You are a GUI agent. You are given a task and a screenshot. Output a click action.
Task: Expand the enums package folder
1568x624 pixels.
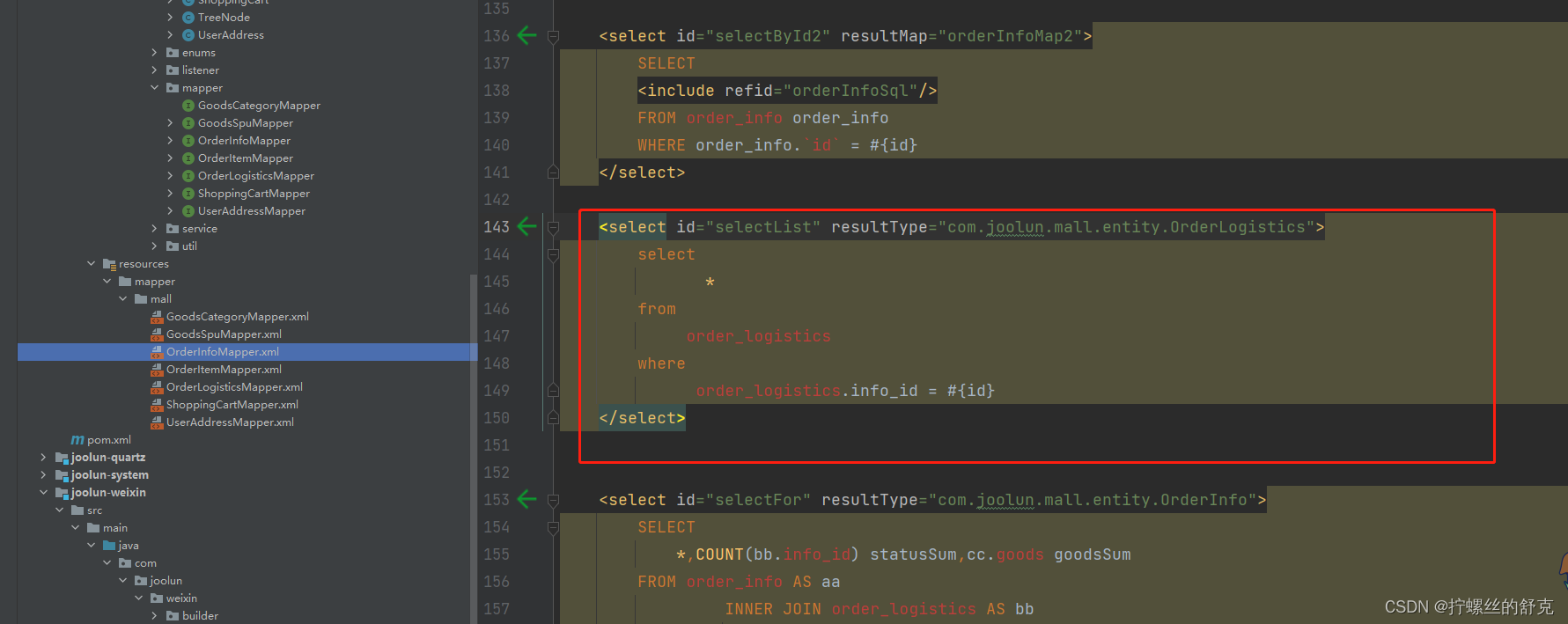[x=155, y=52]
